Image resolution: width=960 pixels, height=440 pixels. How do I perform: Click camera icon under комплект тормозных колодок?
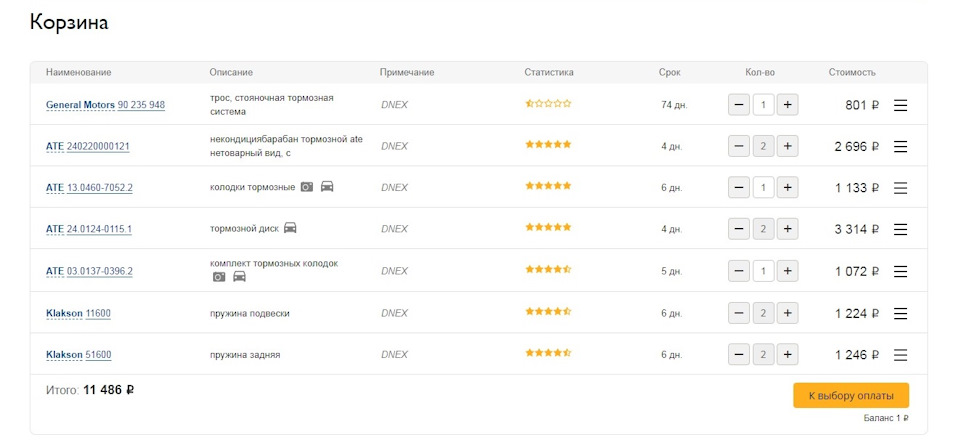point(219,277)
